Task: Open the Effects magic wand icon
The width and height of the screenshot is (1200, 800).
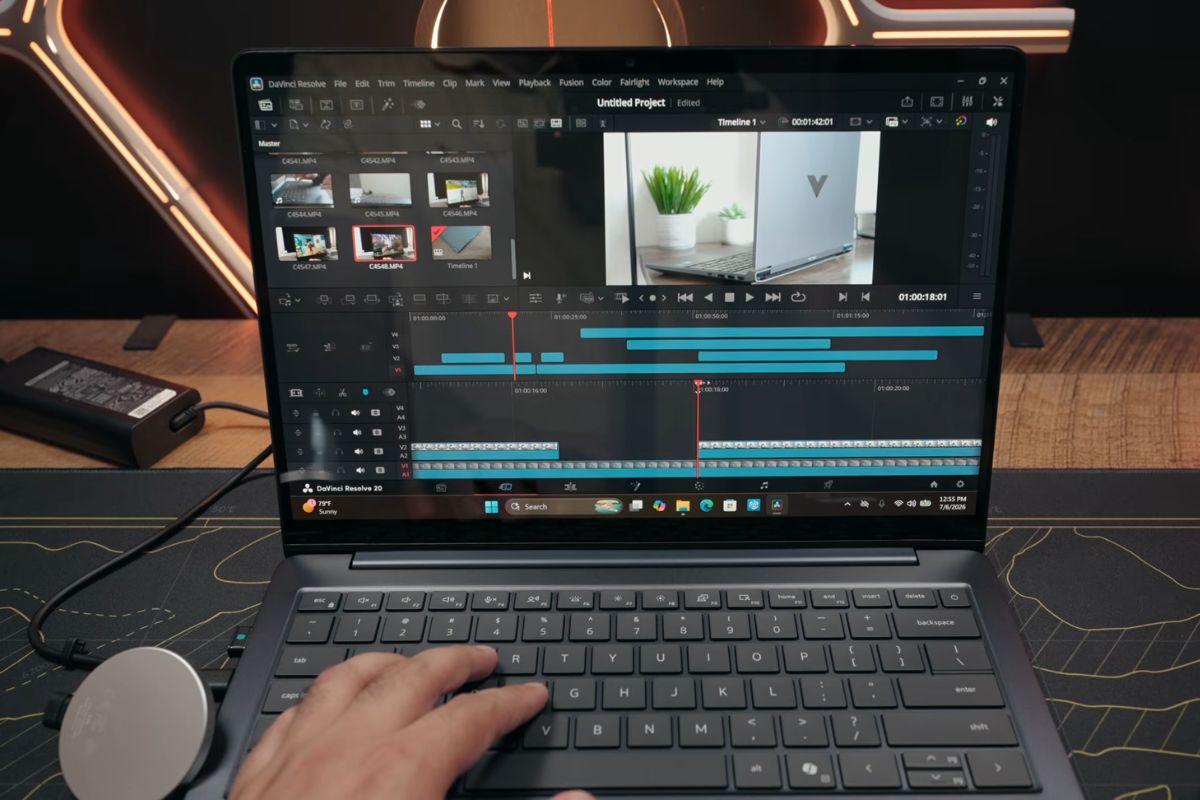Action: (x=388, y=104)
